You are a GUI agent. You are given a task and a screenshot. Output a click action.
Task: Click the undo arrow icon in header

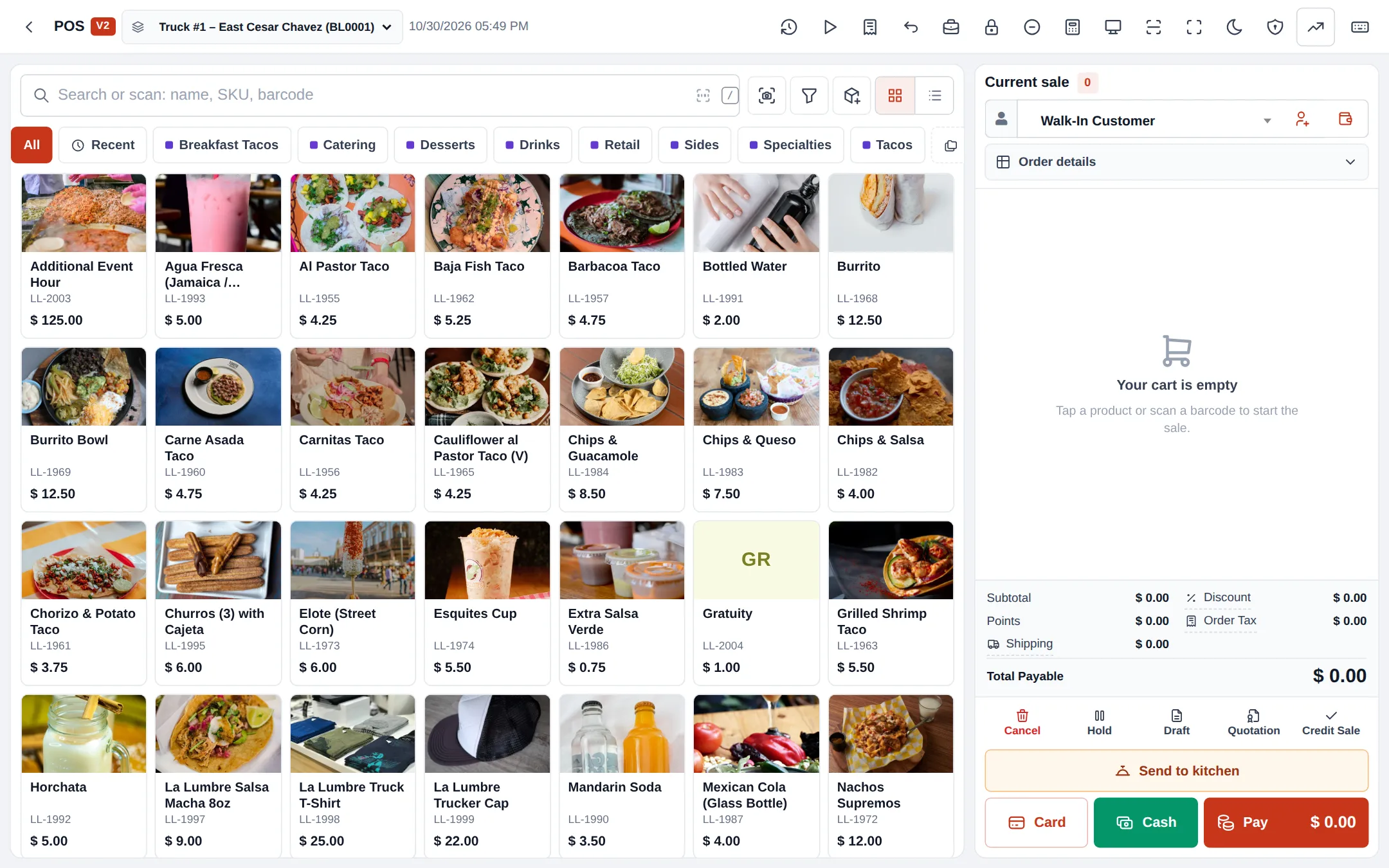tap(911, 27)
